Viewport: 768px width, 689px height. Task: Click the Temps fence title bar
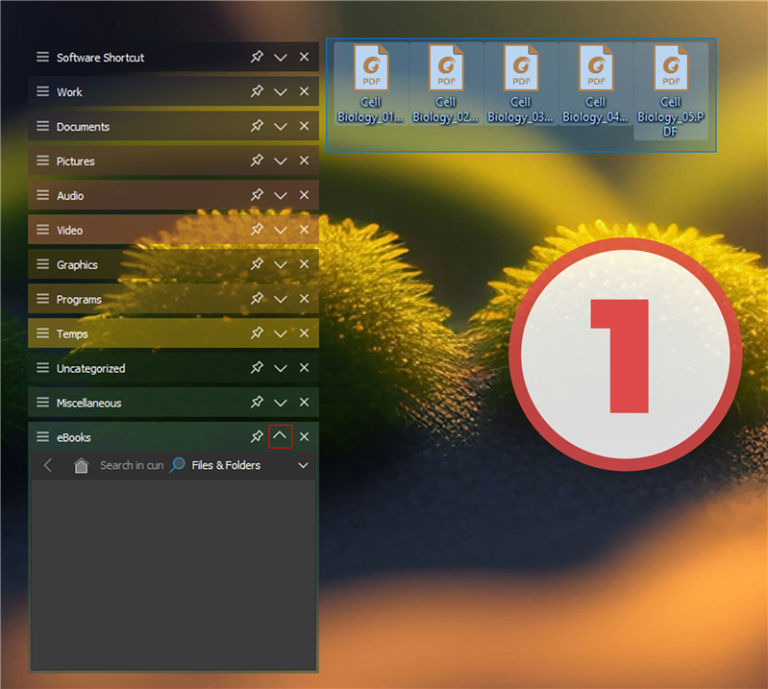tap(173, 333)
